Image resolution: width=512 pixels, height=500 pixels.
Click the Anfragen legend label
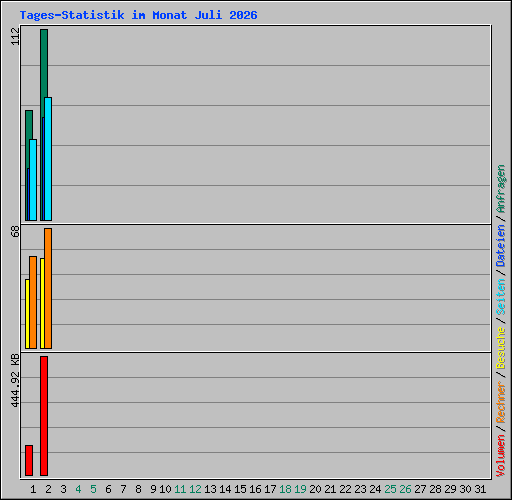click(x=501, y=189)
